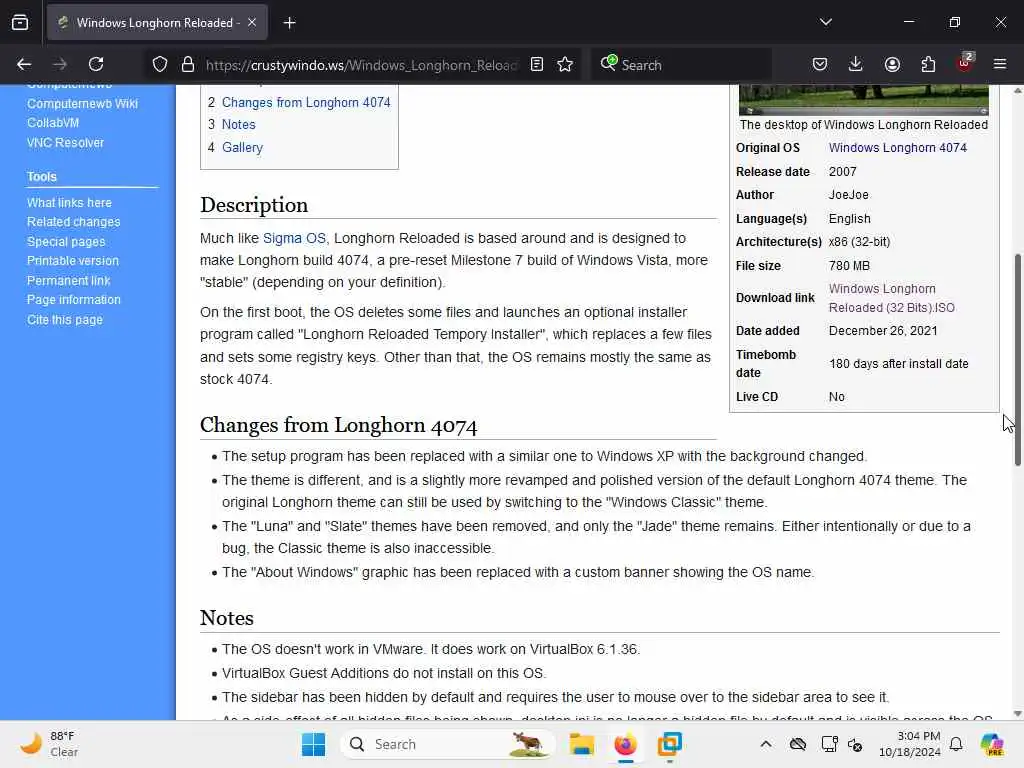Open the Pocket save icon
This screenshot has width=1024, height=768.
click(820, 64)
